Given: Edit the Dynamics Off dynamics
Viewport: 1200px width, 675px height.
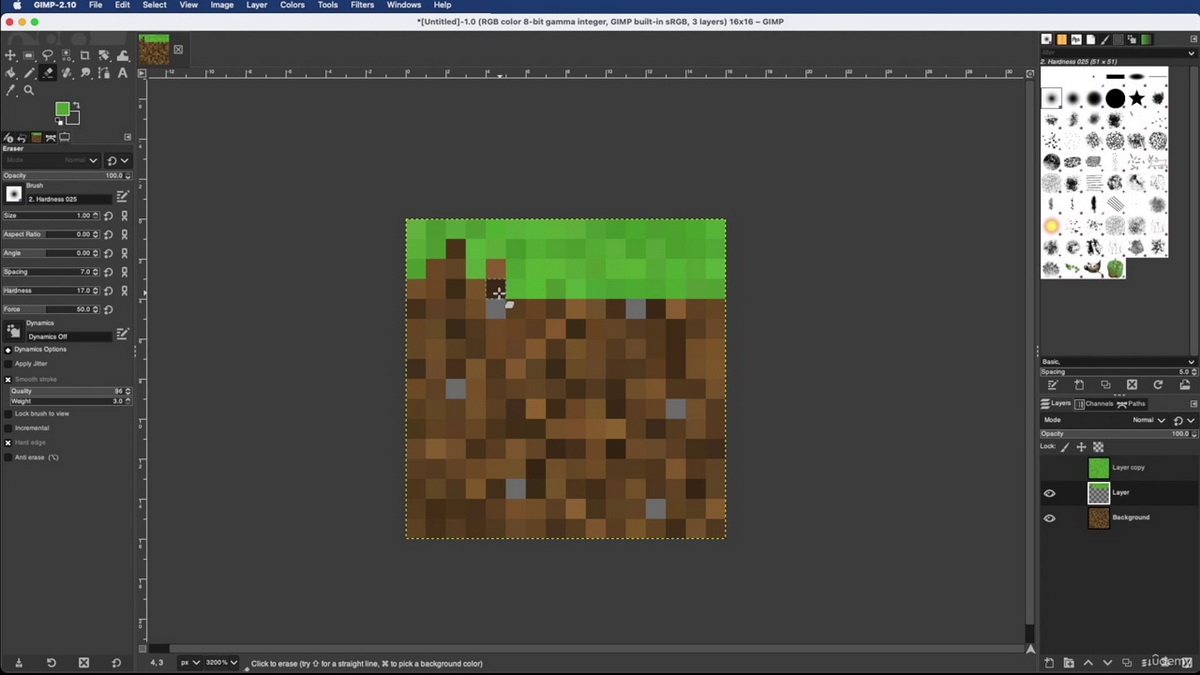Looking at the screenshot, I should 122,334.
